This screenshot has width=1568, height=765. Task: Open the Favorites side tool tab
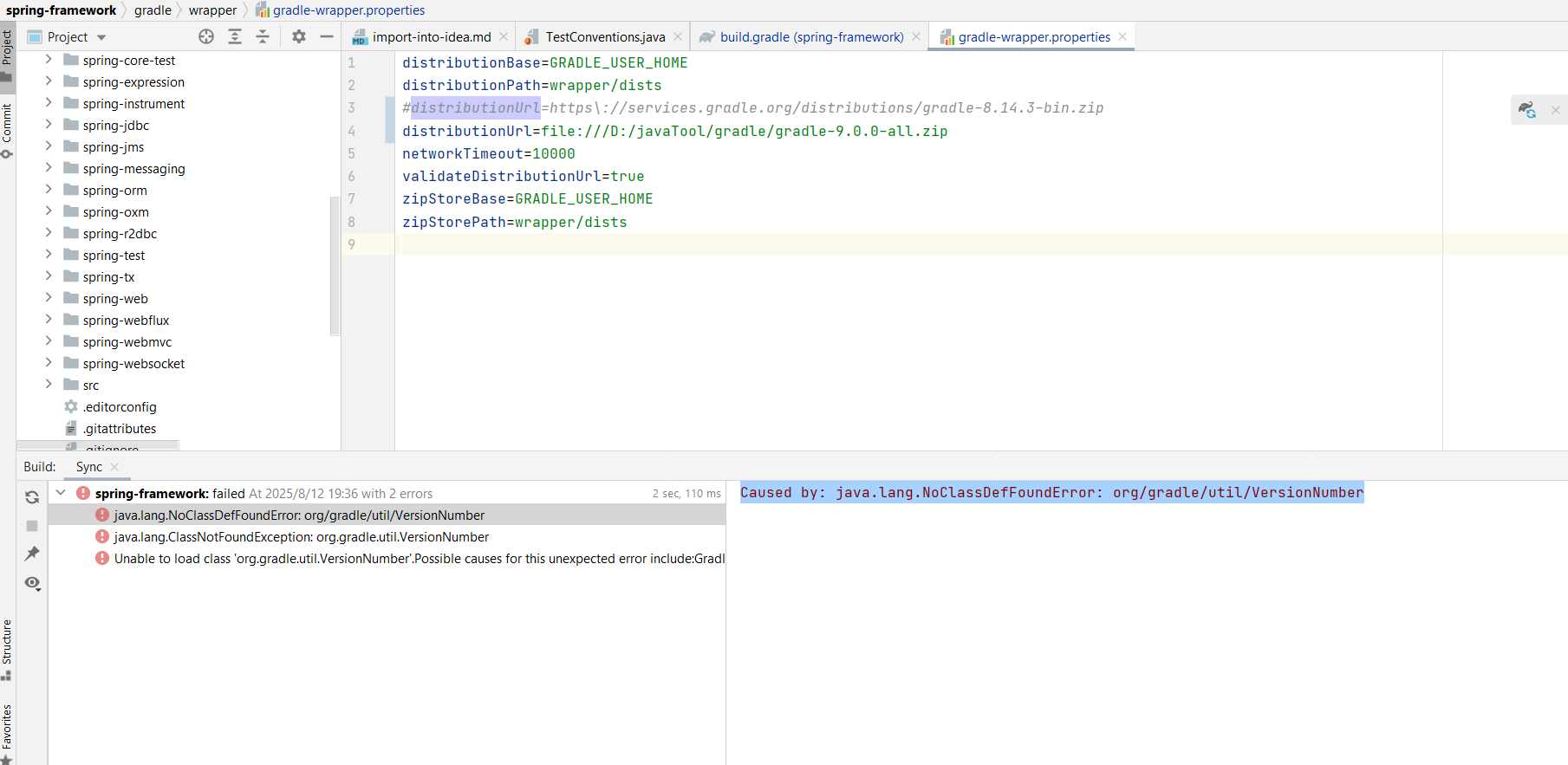coord(7,733)
